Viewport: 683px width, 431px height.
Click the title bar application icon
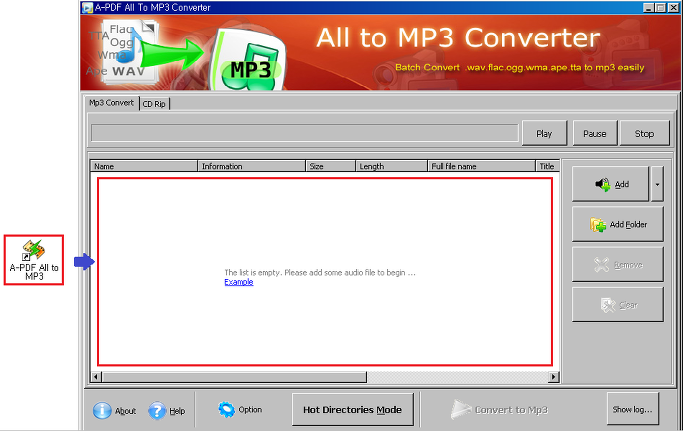point(88,7)
